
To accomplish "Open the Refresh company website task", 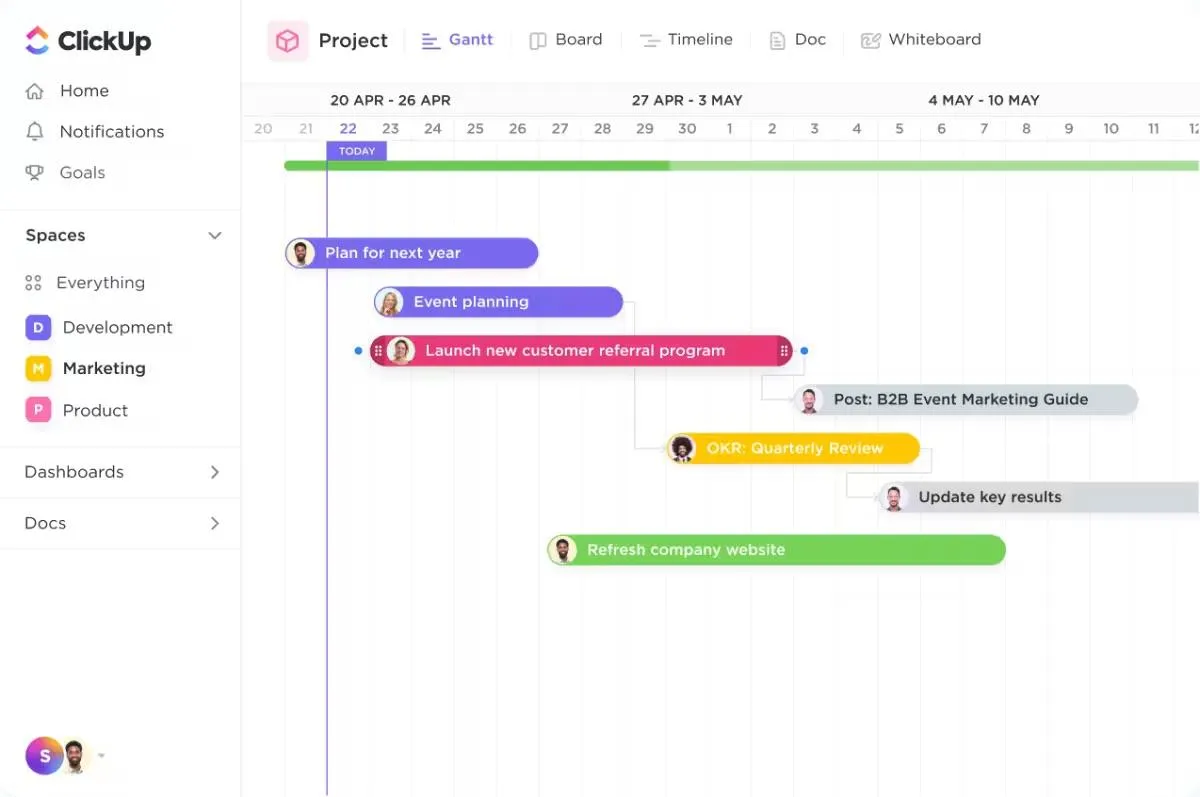I will click(x=776, y=550).
